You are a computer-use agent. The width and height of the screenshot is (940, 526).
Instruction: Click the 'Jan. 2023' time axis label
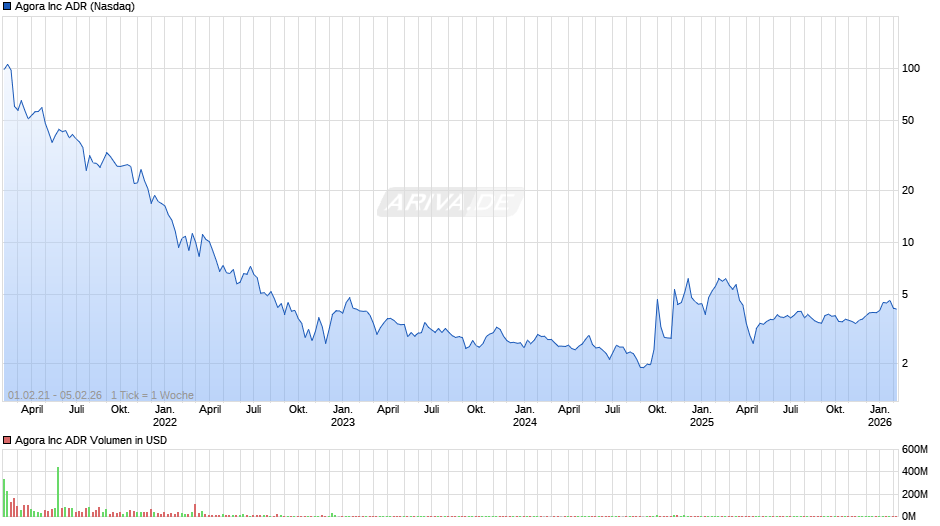point(343,416)
